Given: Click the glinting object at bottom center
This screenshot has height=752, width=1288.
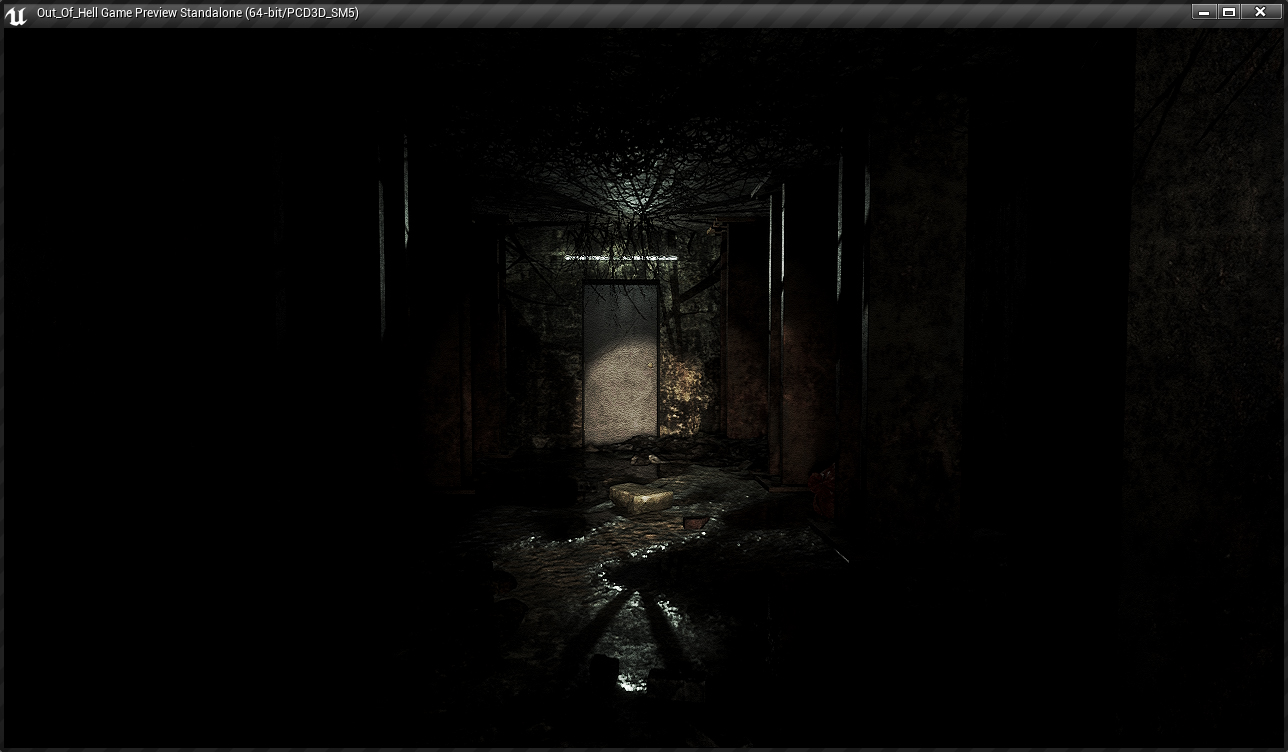Looking at the screenshot, I should 627,684.
